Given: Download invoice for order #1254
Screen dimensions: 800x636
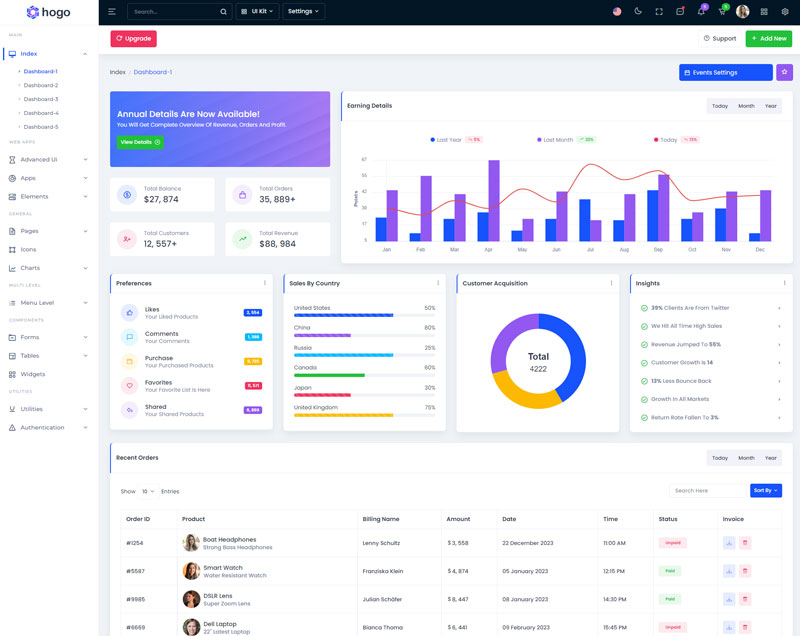Looking at the screenshot, I should [729, 543].
